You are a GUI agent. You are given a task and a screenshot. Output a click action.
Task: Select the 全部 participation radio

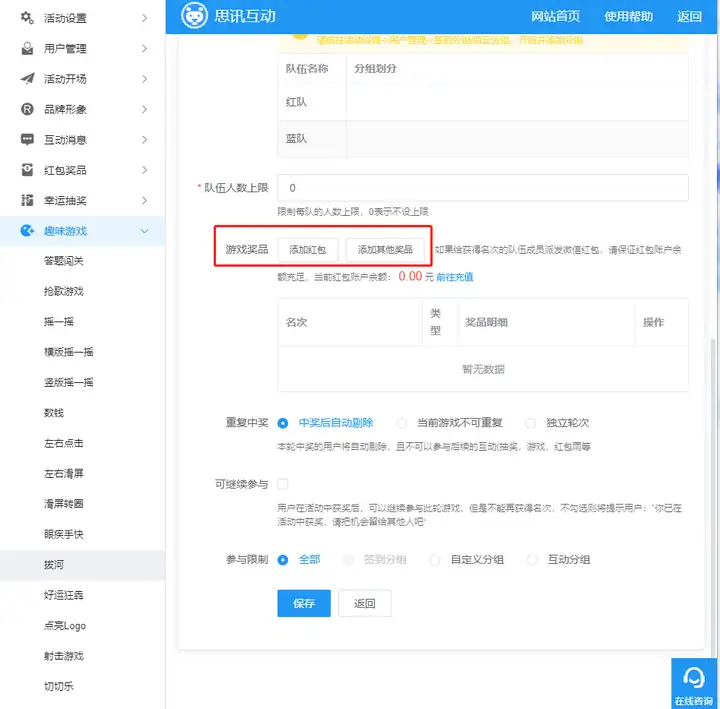[283, 560]
